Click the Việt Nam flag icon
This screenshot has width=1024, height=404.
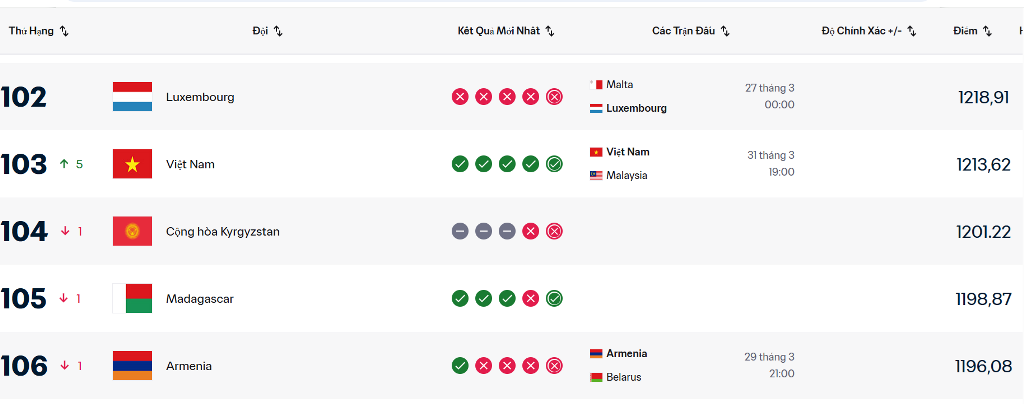pyautogui.click(x=132, y=164)
